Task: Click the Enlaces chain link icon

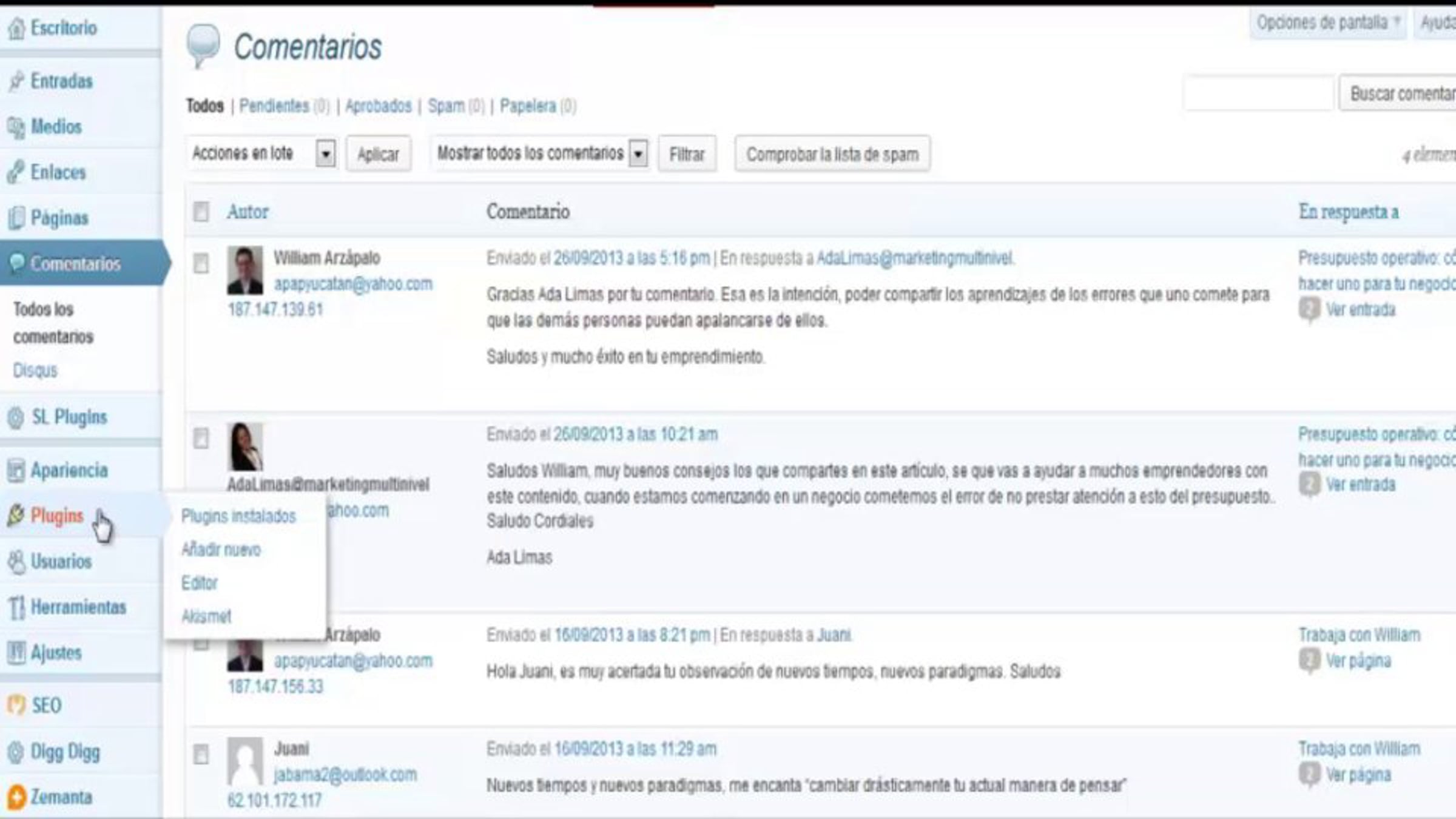Action: [x=16, y=172]
